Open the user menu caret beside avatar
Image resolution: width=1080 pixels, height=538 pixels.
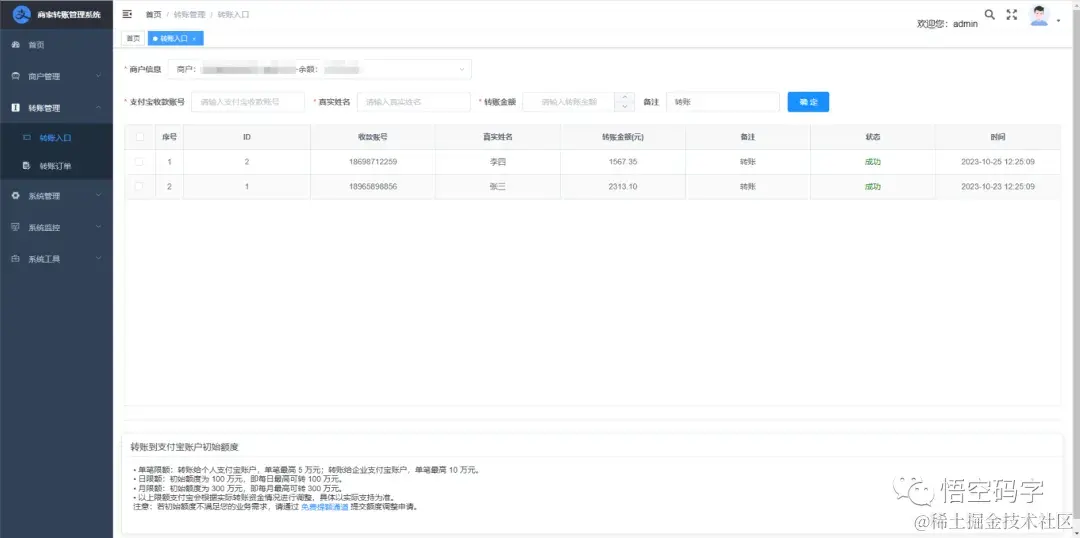[x=1059, y=21]
